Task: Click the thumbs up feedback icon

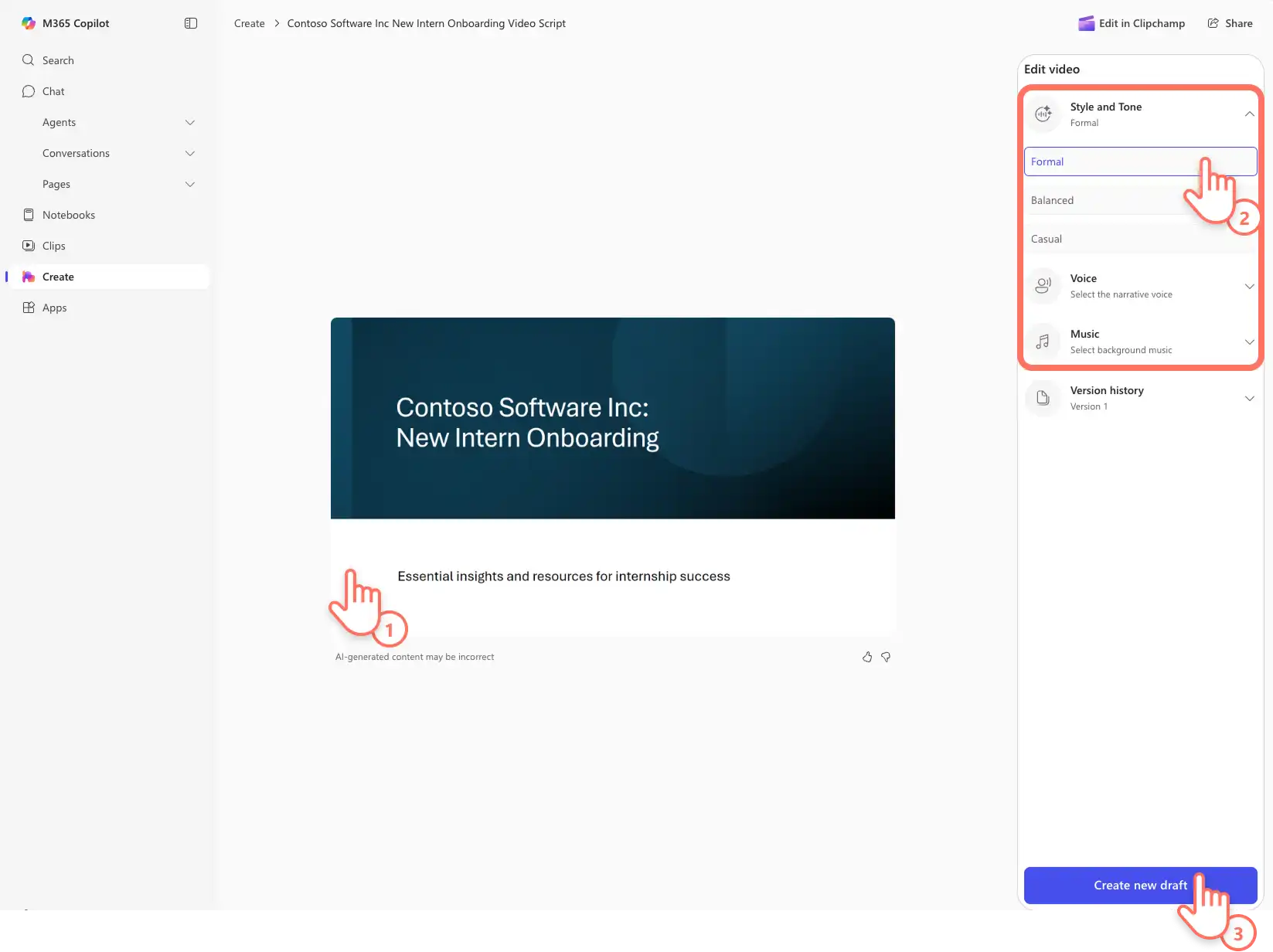Action: [867, 657]
